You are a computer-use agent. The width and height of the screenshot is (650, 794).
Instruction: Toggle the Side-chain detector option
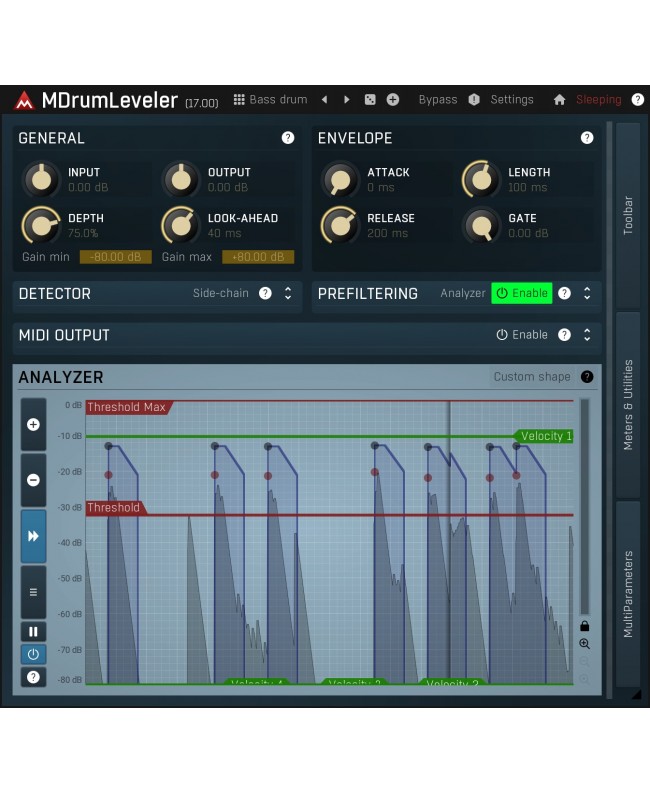pos(221,293)
